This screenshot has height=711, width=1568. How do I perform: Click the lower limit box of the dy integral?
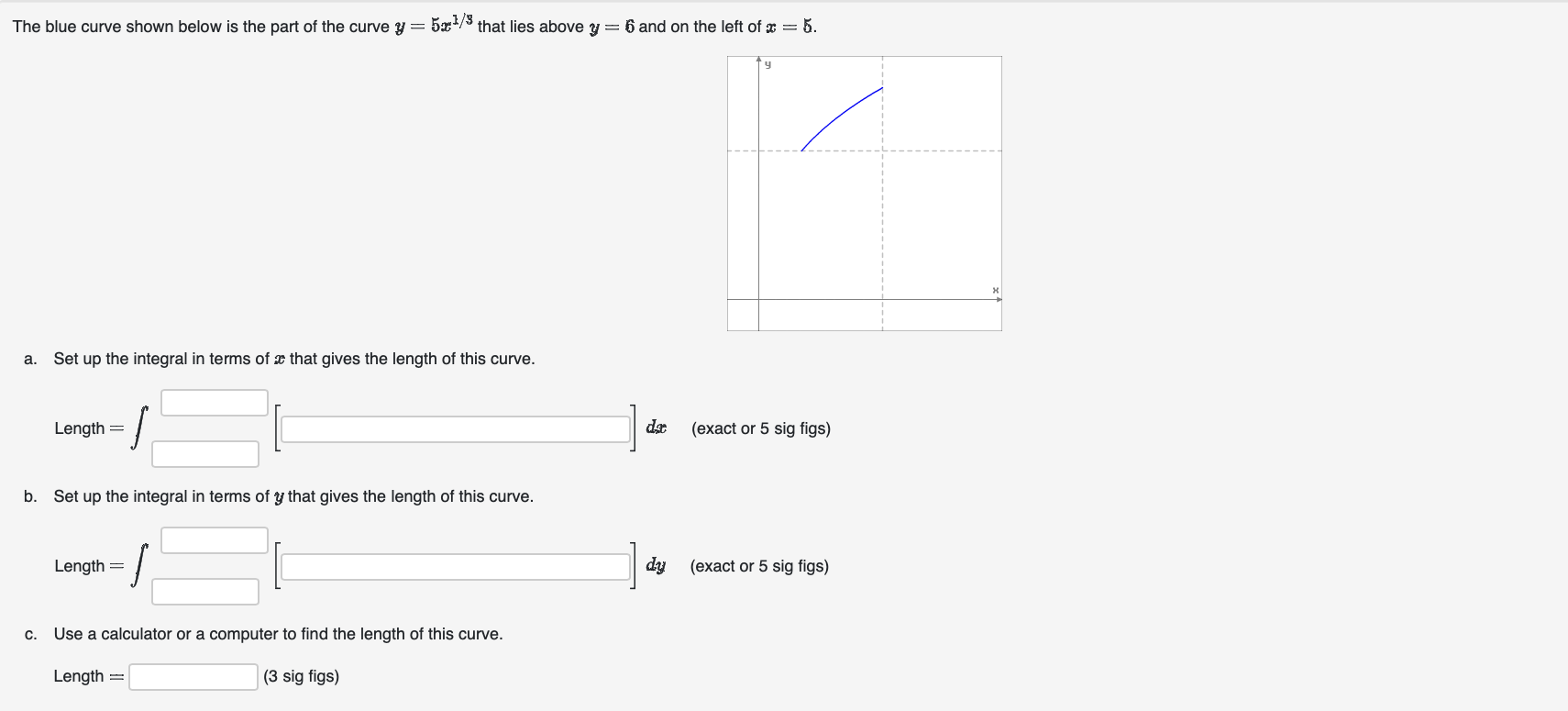tap(204, 591)
